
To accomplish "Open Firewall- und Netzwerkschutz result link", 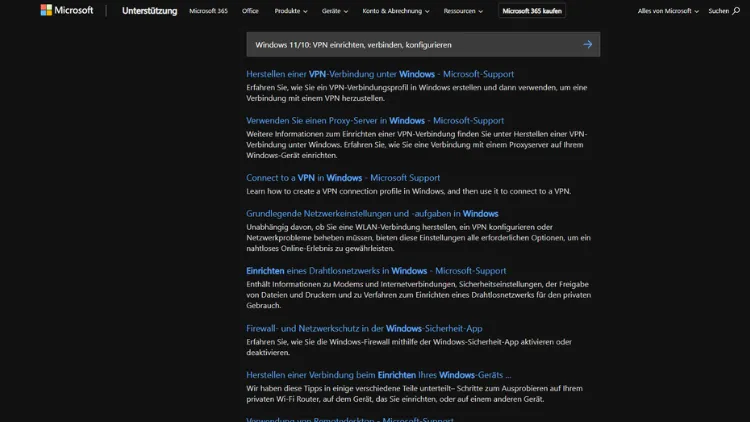I will tap(364, 328).
